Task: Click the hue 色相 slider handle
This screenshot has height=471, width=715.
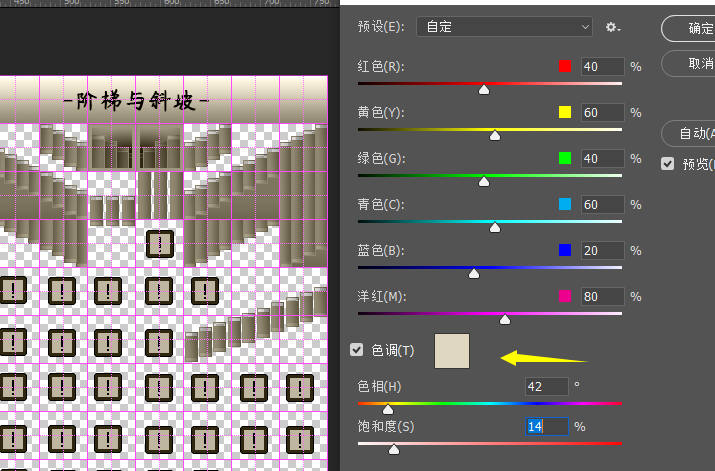Action: click(x=388, y=409)
